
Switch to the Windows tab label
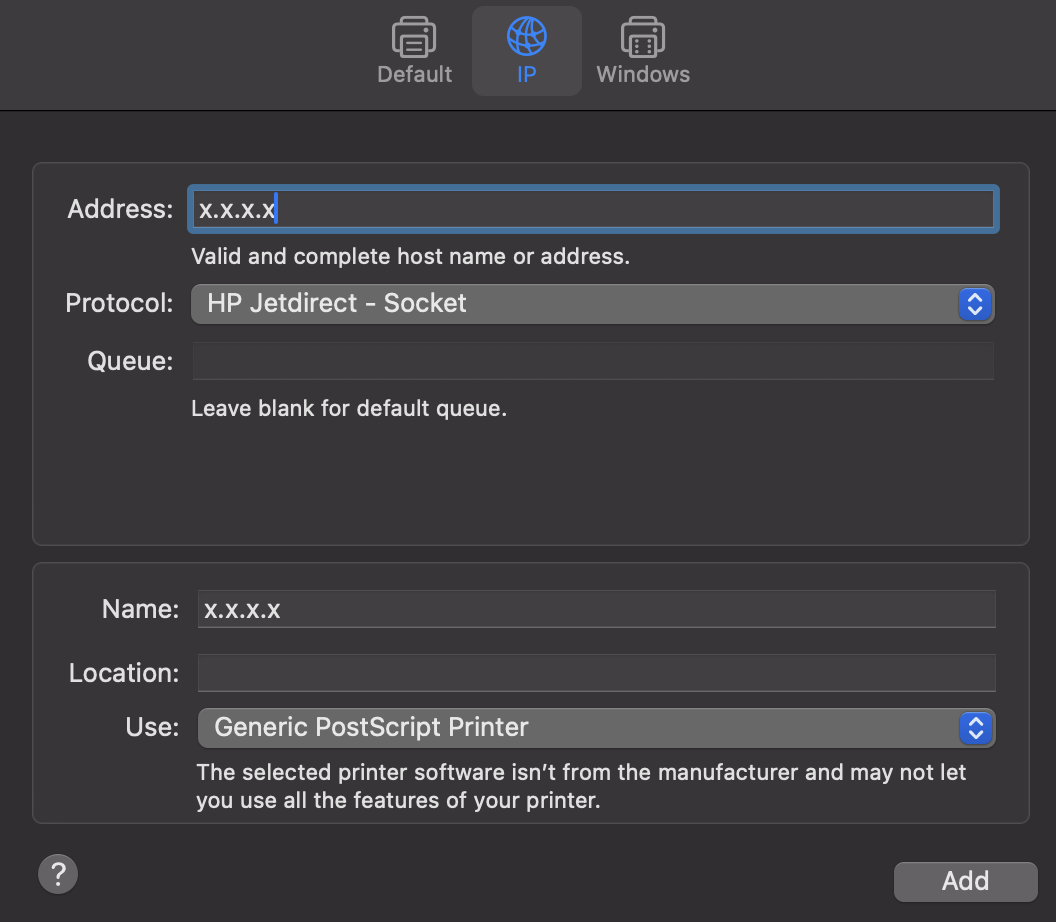[x=643, y=75]
